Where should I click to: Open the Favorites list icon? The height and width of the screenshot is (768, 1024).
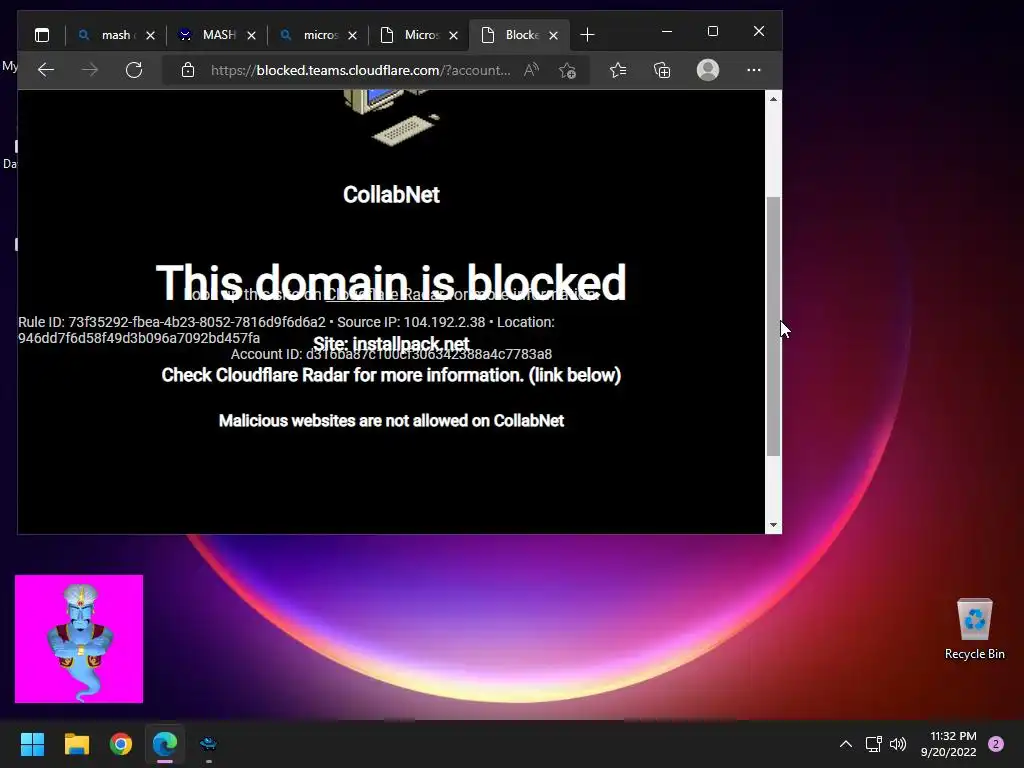click(618, 70)
